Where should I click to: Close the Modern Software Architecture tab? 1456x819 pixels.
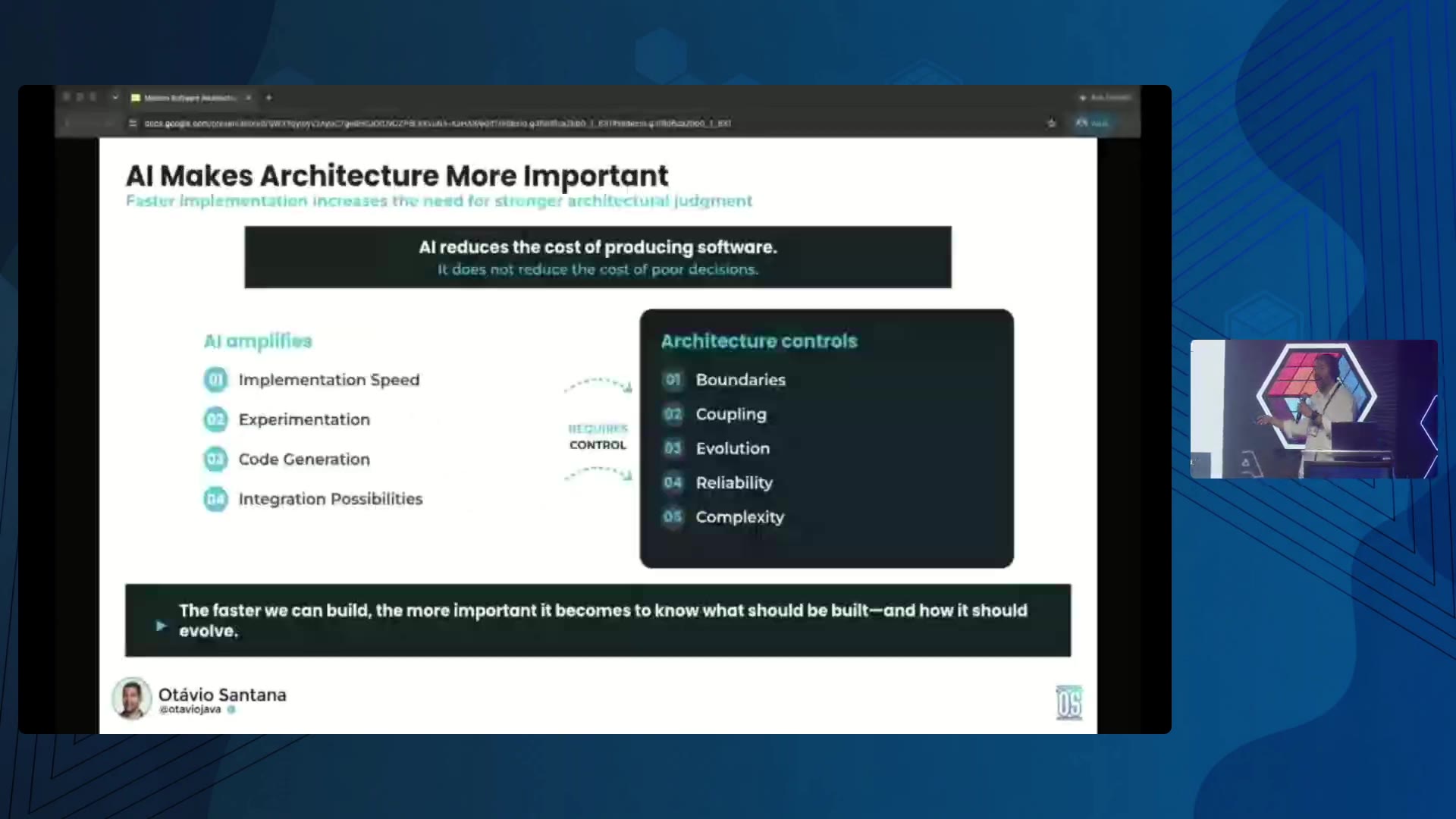248,98
